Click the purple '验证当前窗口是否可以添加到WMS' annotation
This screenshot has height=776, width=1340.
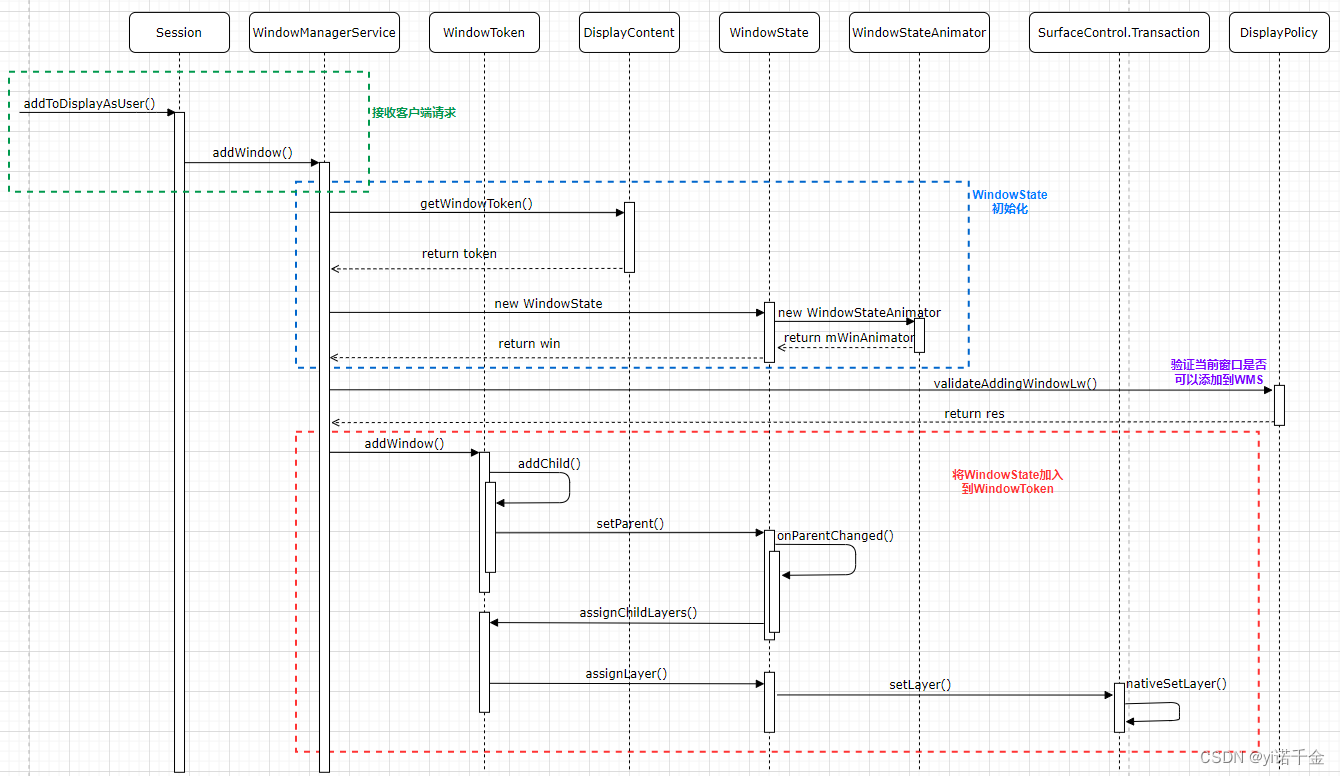point(1218,373)
